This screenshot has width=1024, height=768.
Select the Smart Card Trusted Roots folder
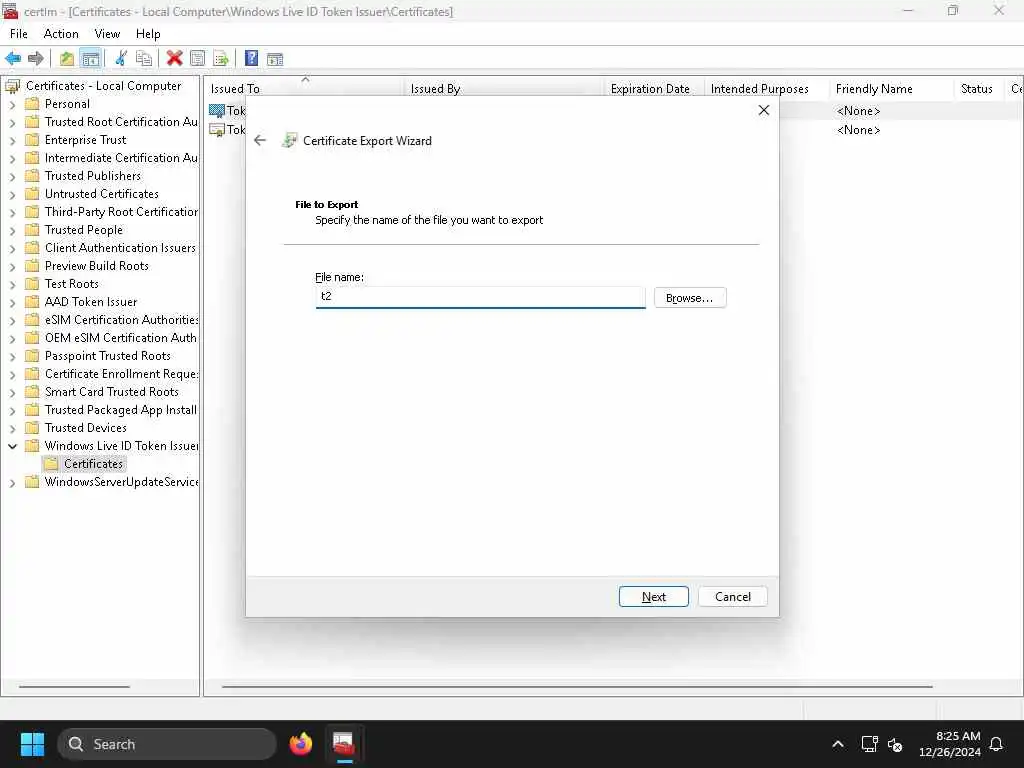click(112, 392)
